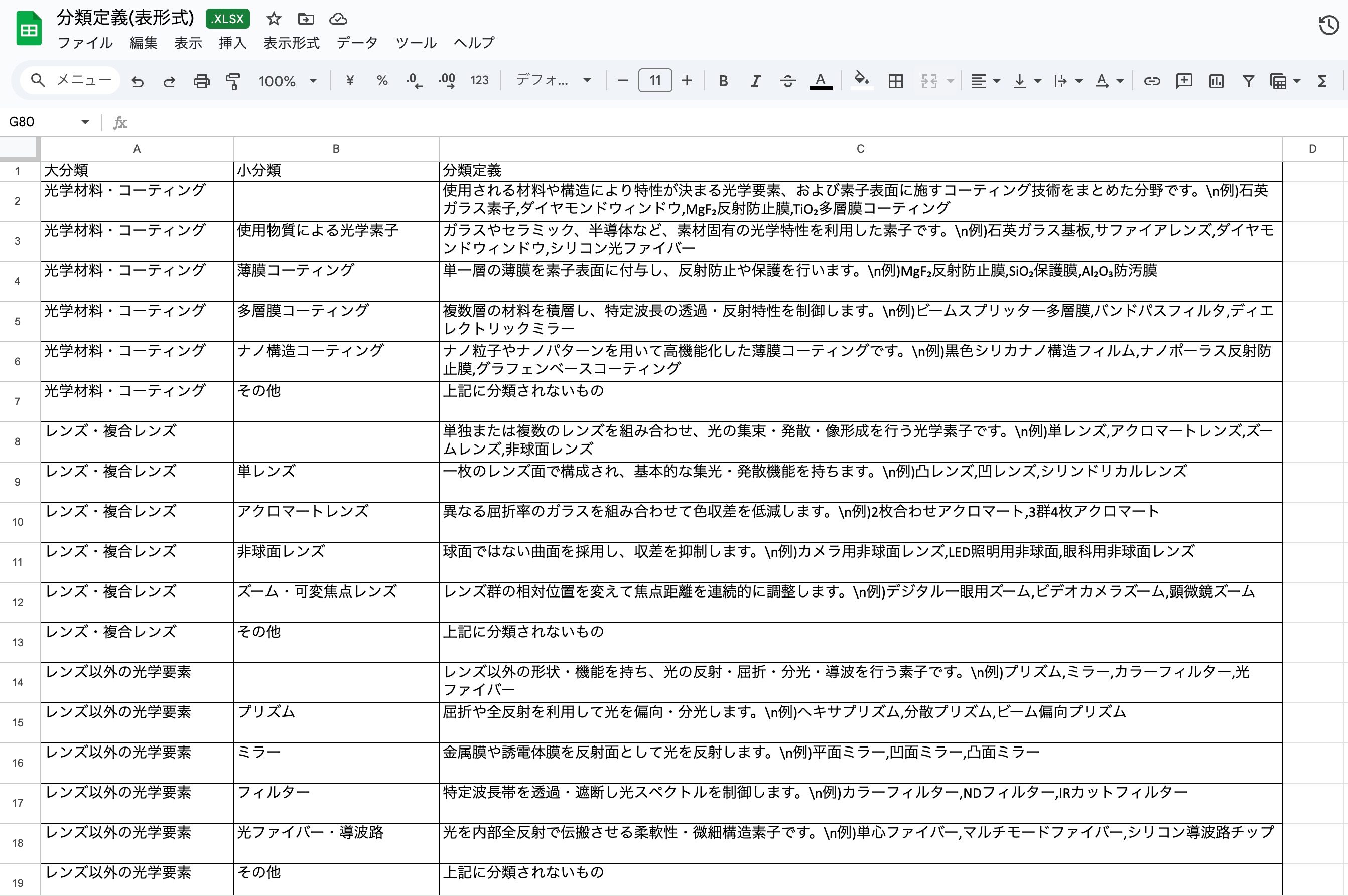Increase font size with plus button
1348x896 pixels.
click(x=687, y=81)
